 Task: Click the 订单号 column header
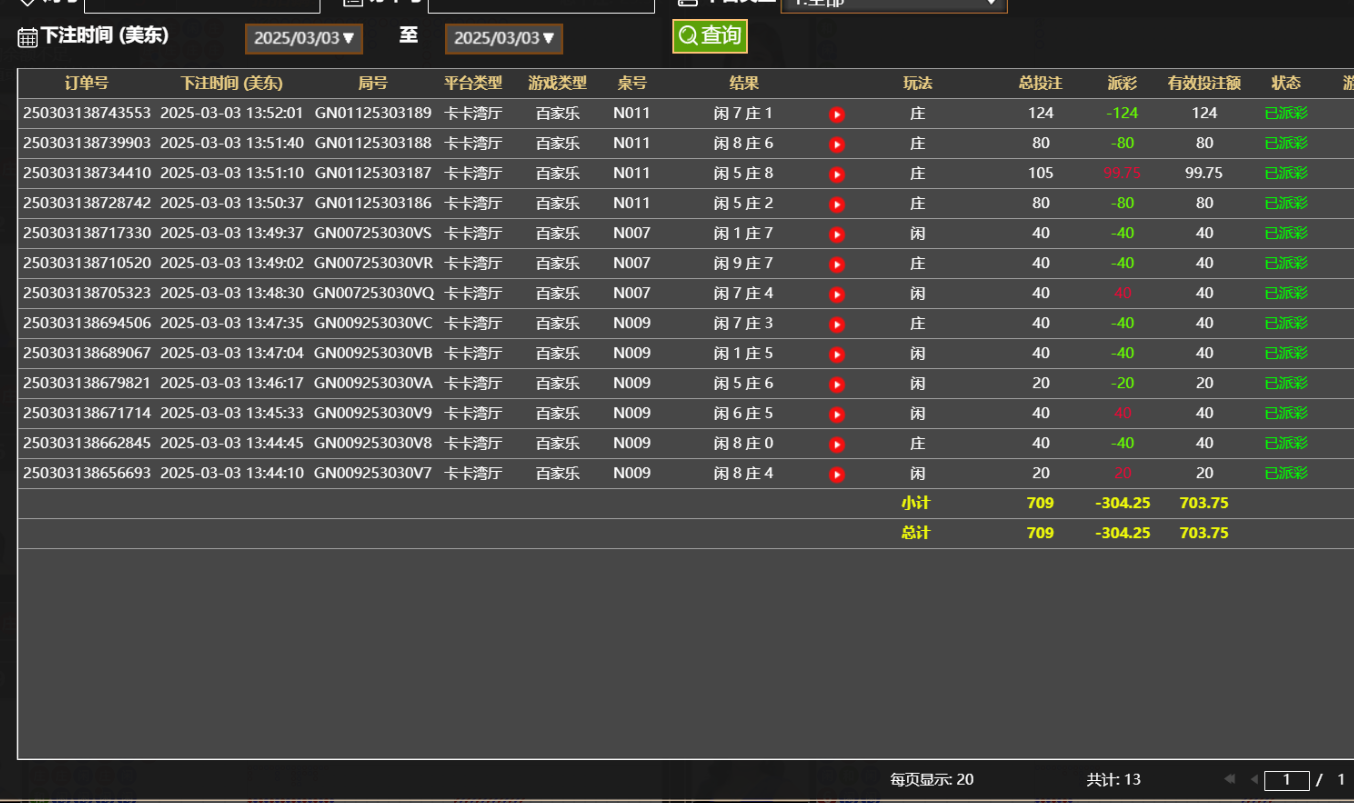[86, 83]
